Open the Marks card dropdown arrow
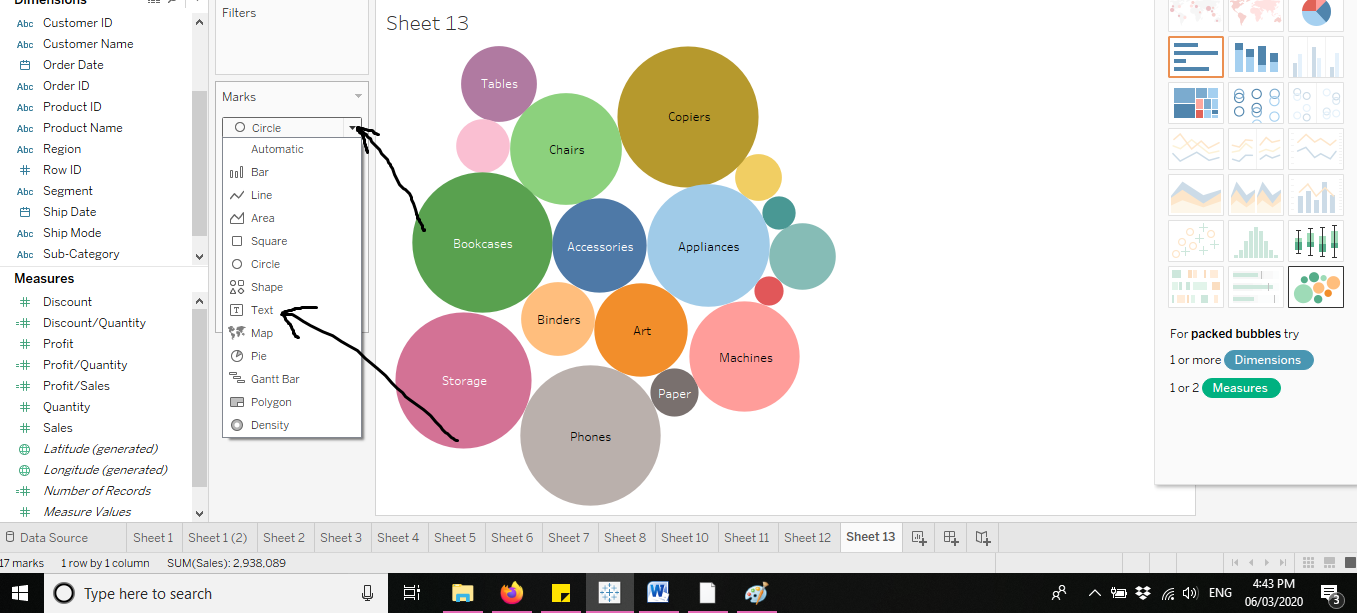The image size is (1357, 613). (x=357, y=96)
